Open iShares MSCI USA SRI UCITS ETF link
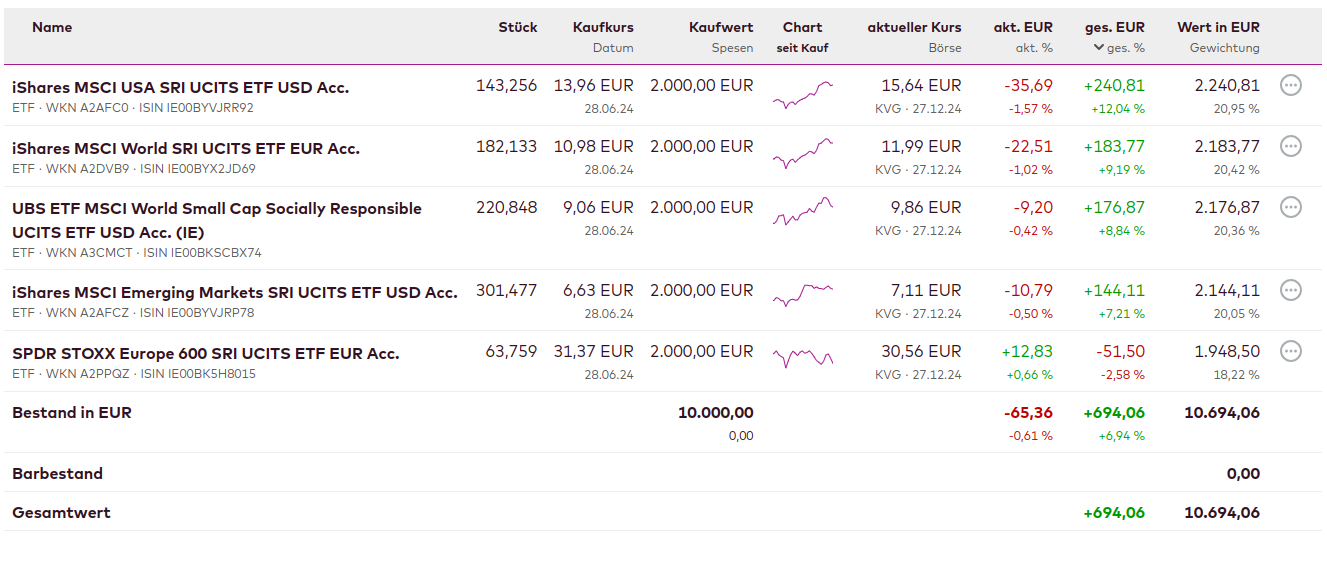 point(180,88)
